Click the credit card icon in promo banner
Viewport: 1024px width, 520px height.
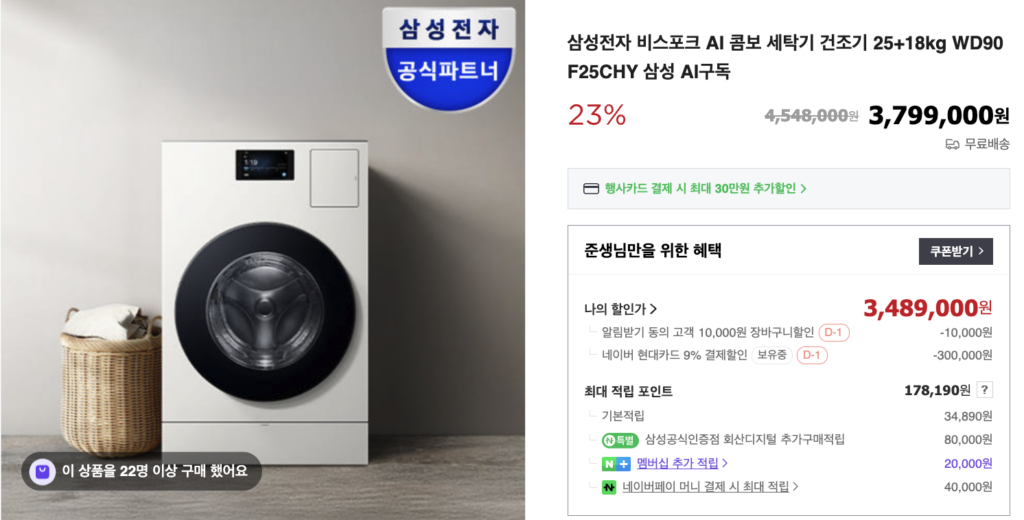pos(590,189)
